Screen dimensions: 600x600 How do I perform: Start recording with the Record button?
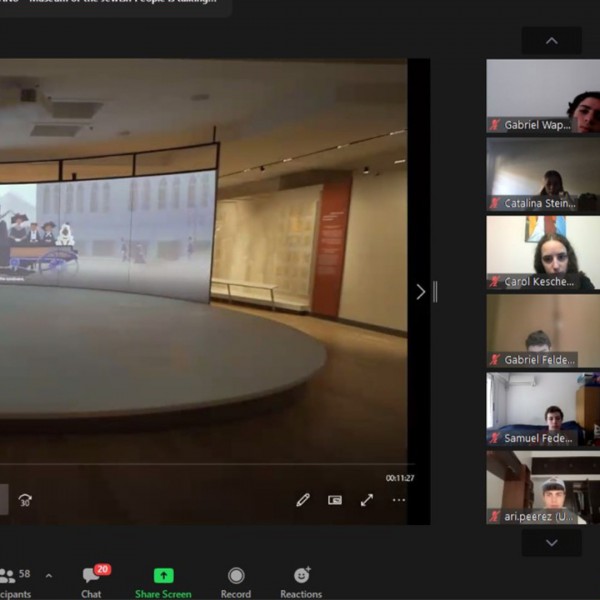(x=236, y=582)
